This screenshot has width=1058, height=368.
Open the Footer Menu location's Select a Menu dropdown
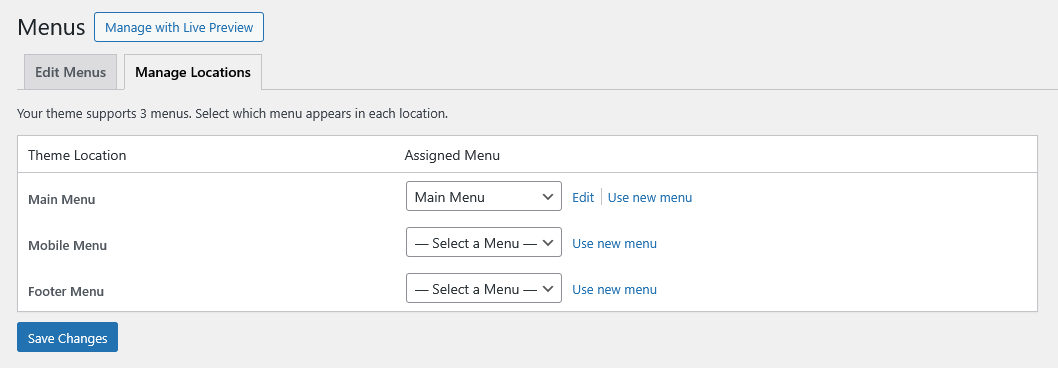[484, 289]
